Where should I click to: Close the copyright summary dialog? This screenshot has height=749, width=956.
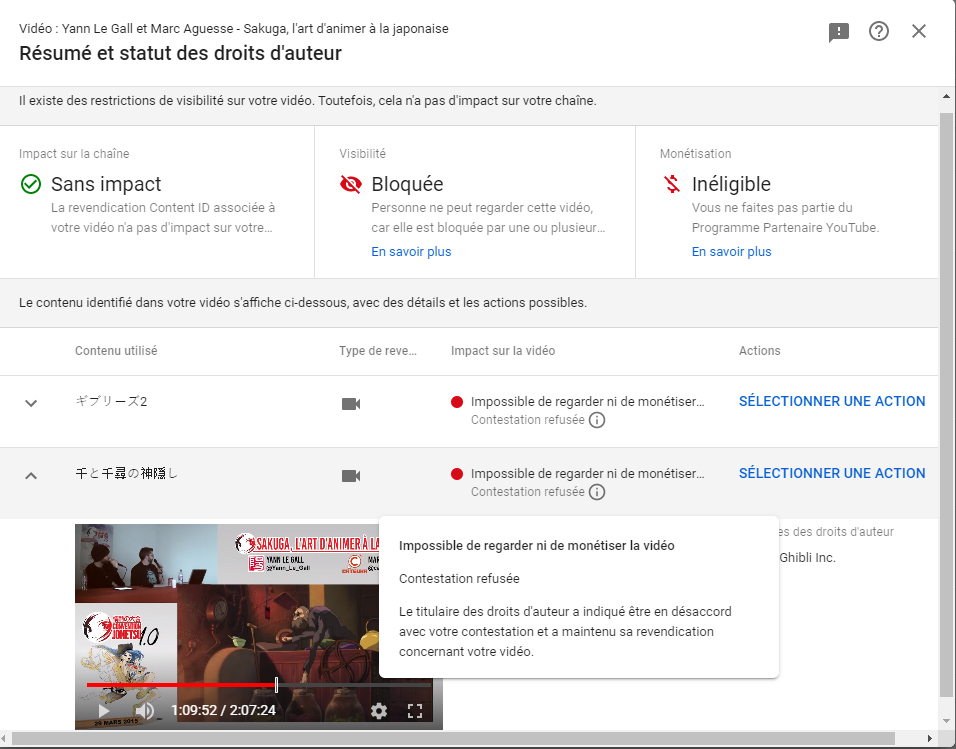tap(919, 31)
